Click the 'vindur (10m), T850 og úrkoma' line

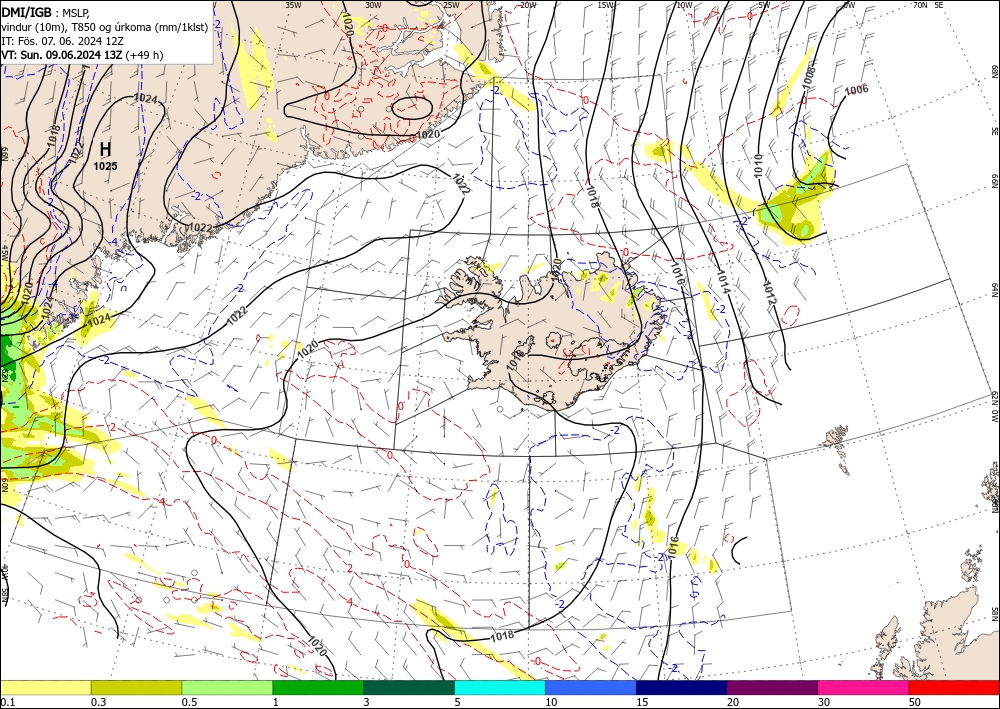pos(105,27)
